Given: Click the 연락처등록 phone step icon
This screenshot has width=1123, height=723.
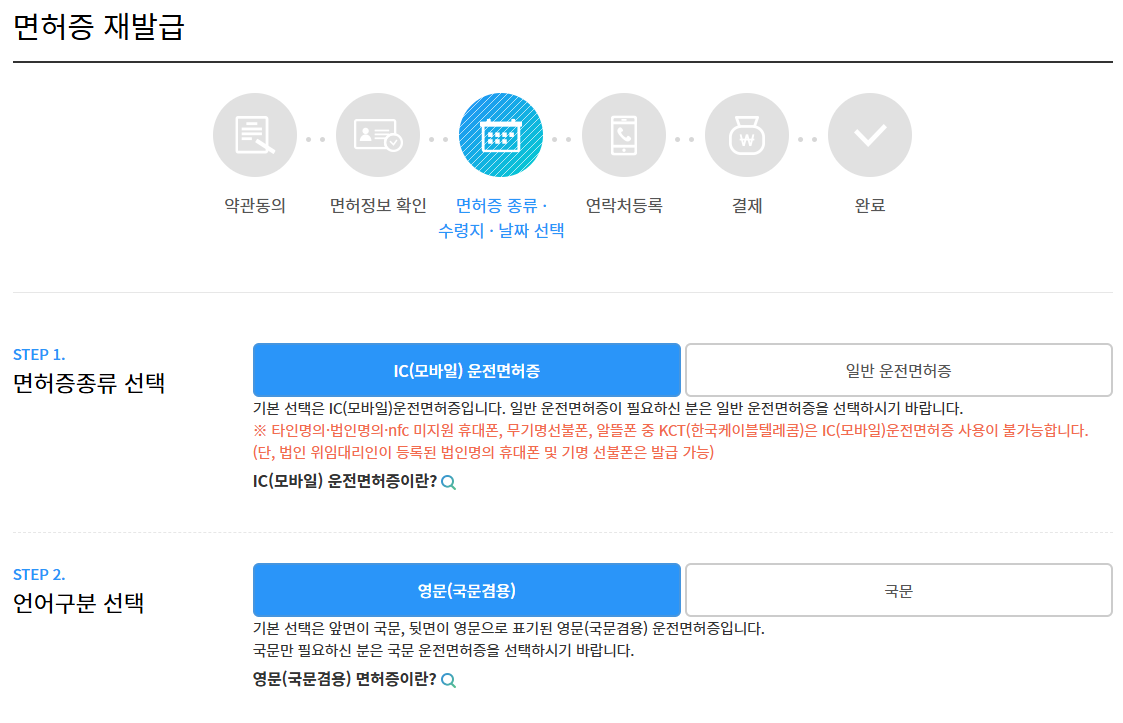Looking at the screenshot, I should (x=624, y=134).
